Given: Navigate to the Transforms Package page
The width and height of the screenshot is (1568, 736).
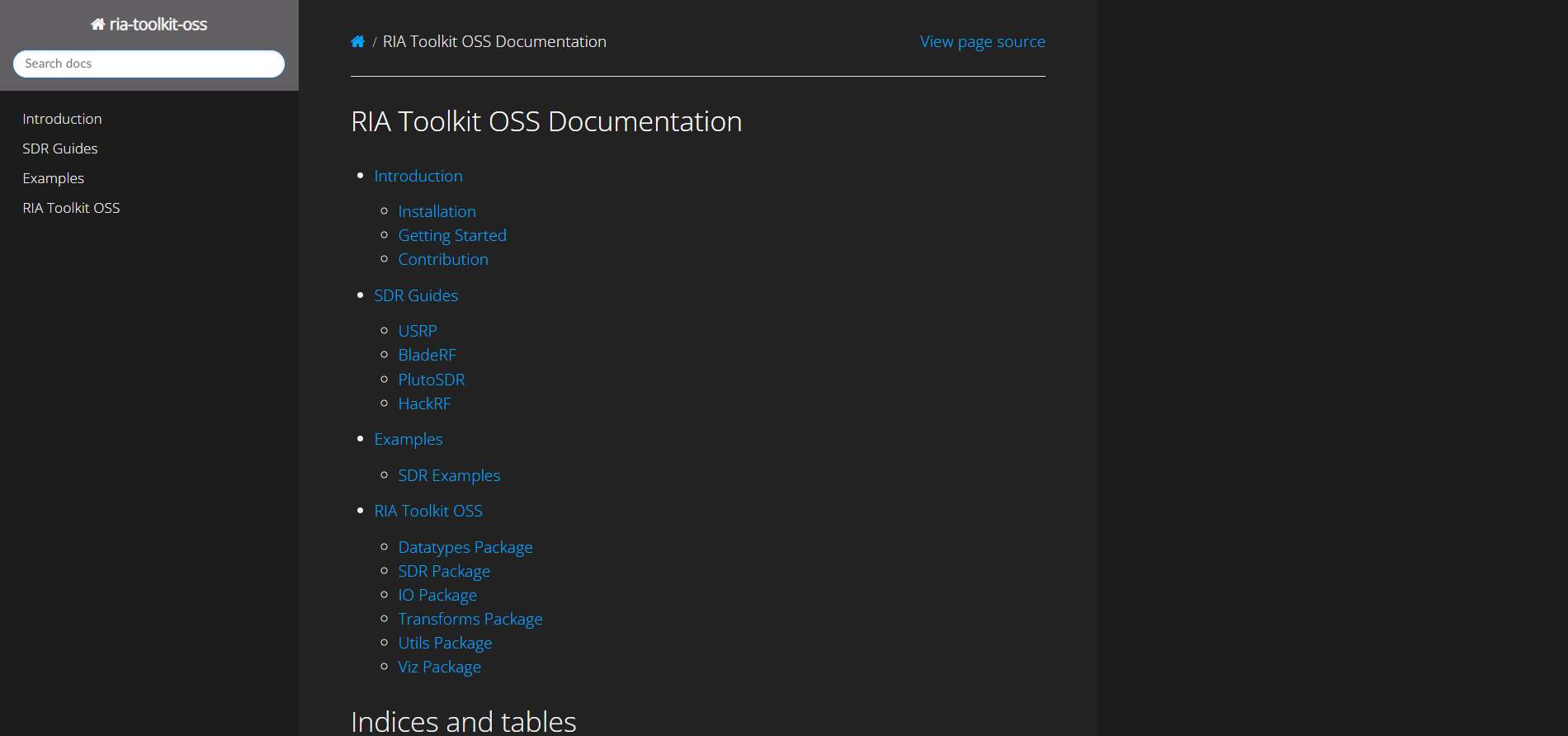Looking at the screenshot, I should [x=470, y=619].
